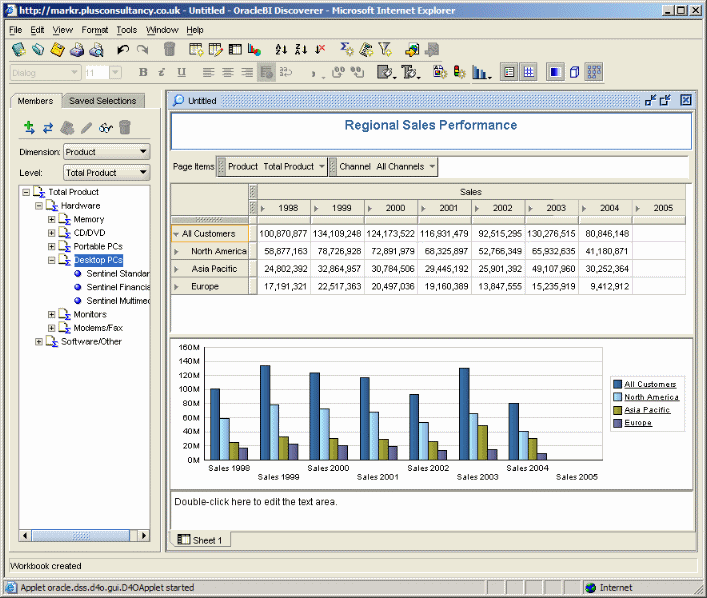This screenshot has height=598, width=707.
Task: Click the Undo arrow icon
Action: [123, 49]
